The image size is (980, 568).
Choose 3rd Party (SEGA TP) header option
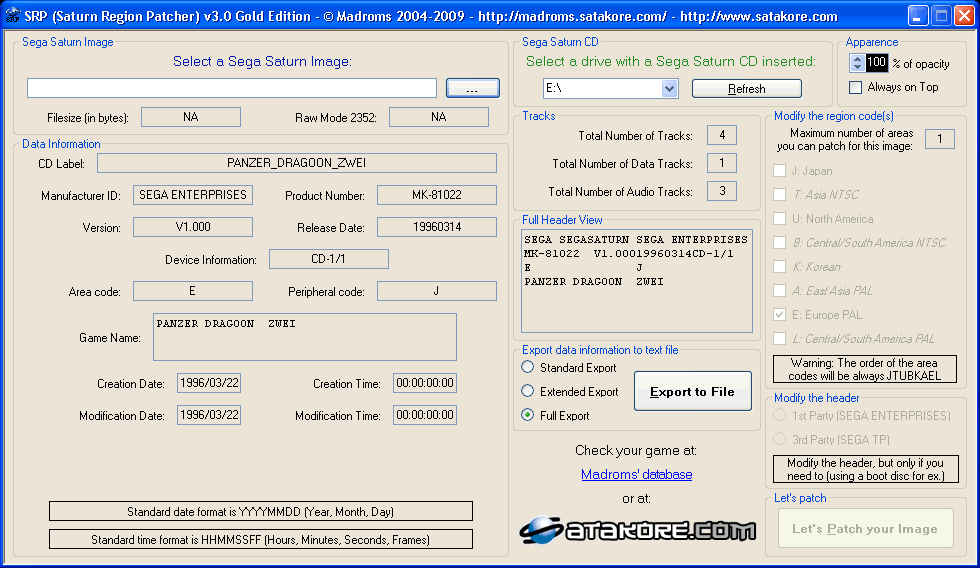[x=779, y=439]
